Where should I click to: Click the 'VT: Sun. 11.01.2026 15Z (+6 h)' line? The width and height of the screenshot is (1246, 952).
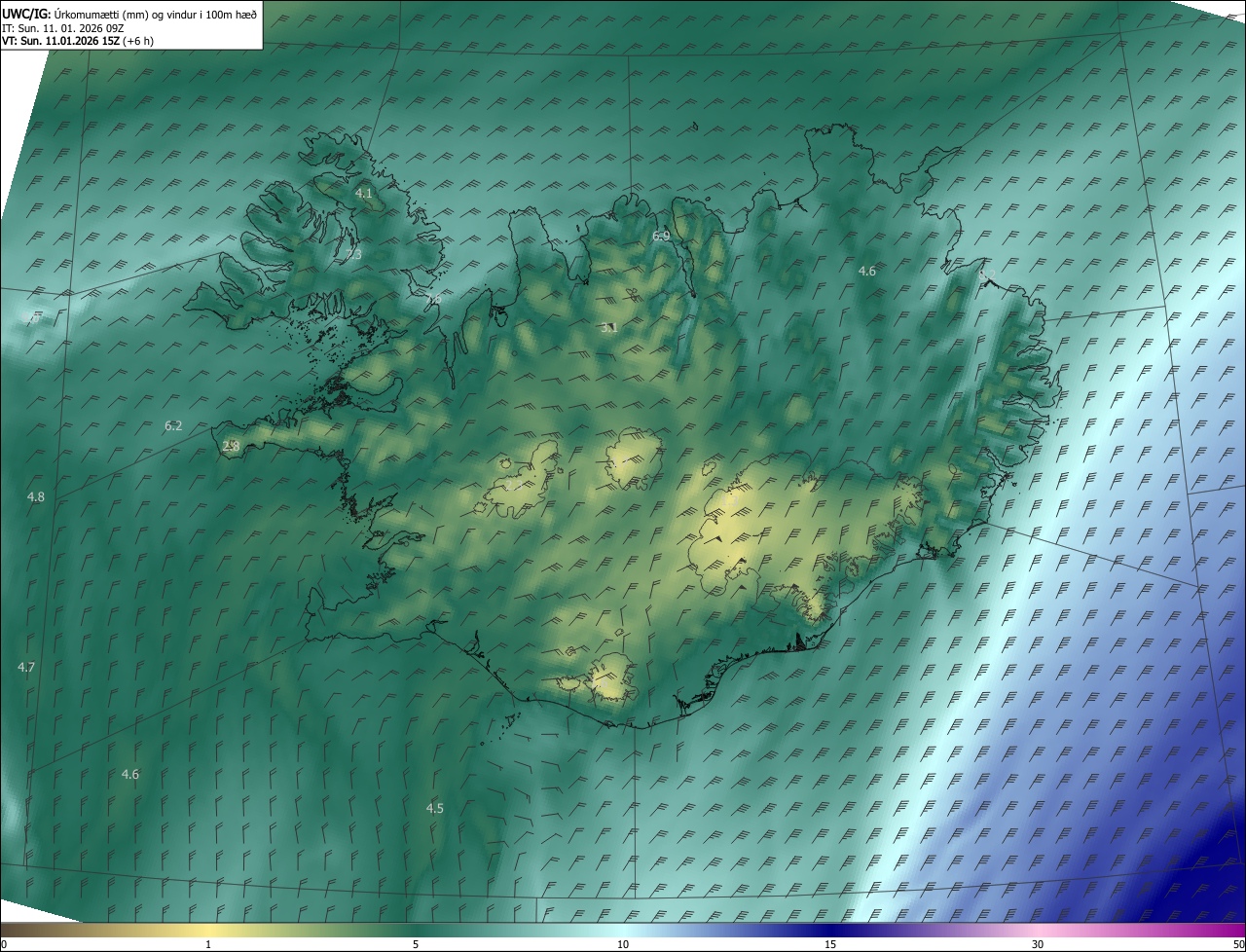point(78,41)
